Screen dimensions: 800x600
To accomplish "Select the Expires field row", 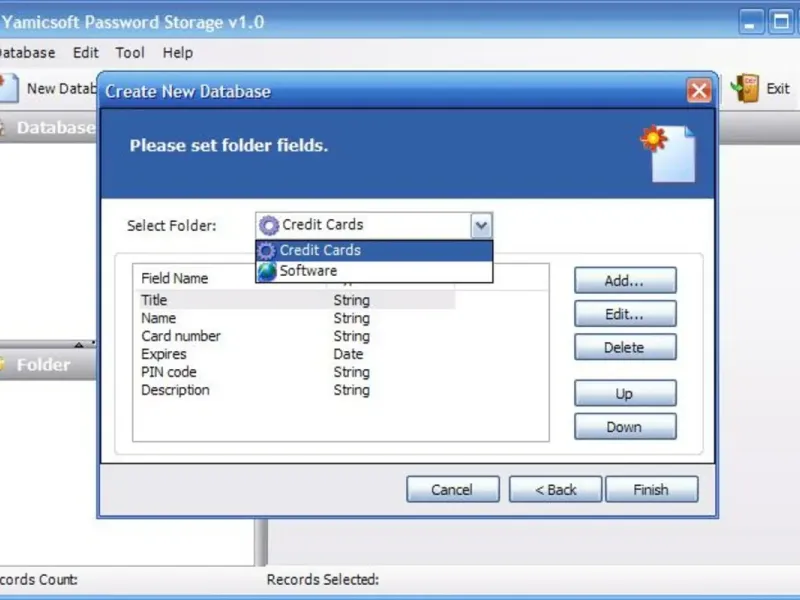I will tap(296, 354).
